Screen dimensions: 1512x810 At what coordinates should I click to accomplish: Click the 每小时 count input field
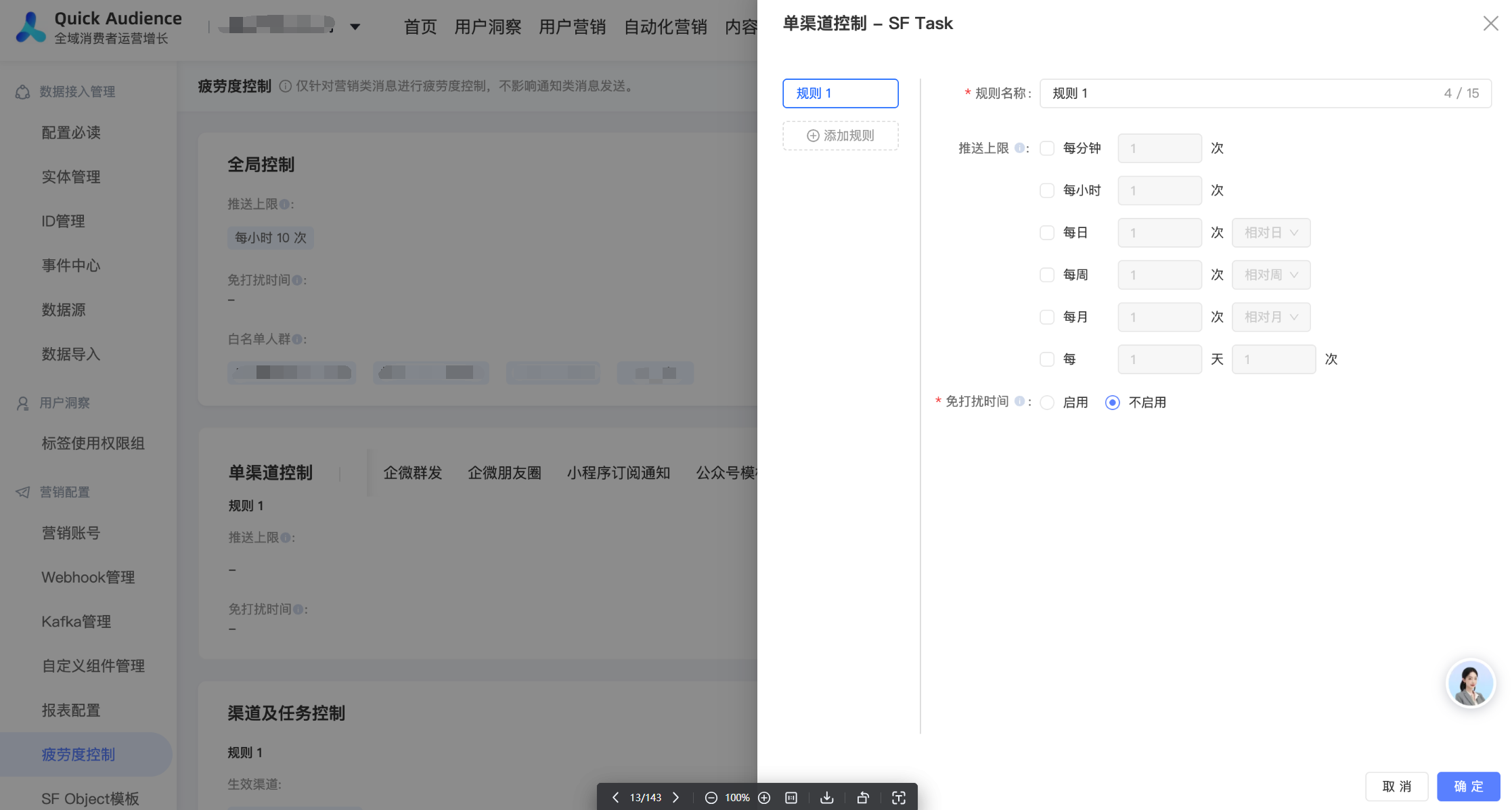point(1160,190)
